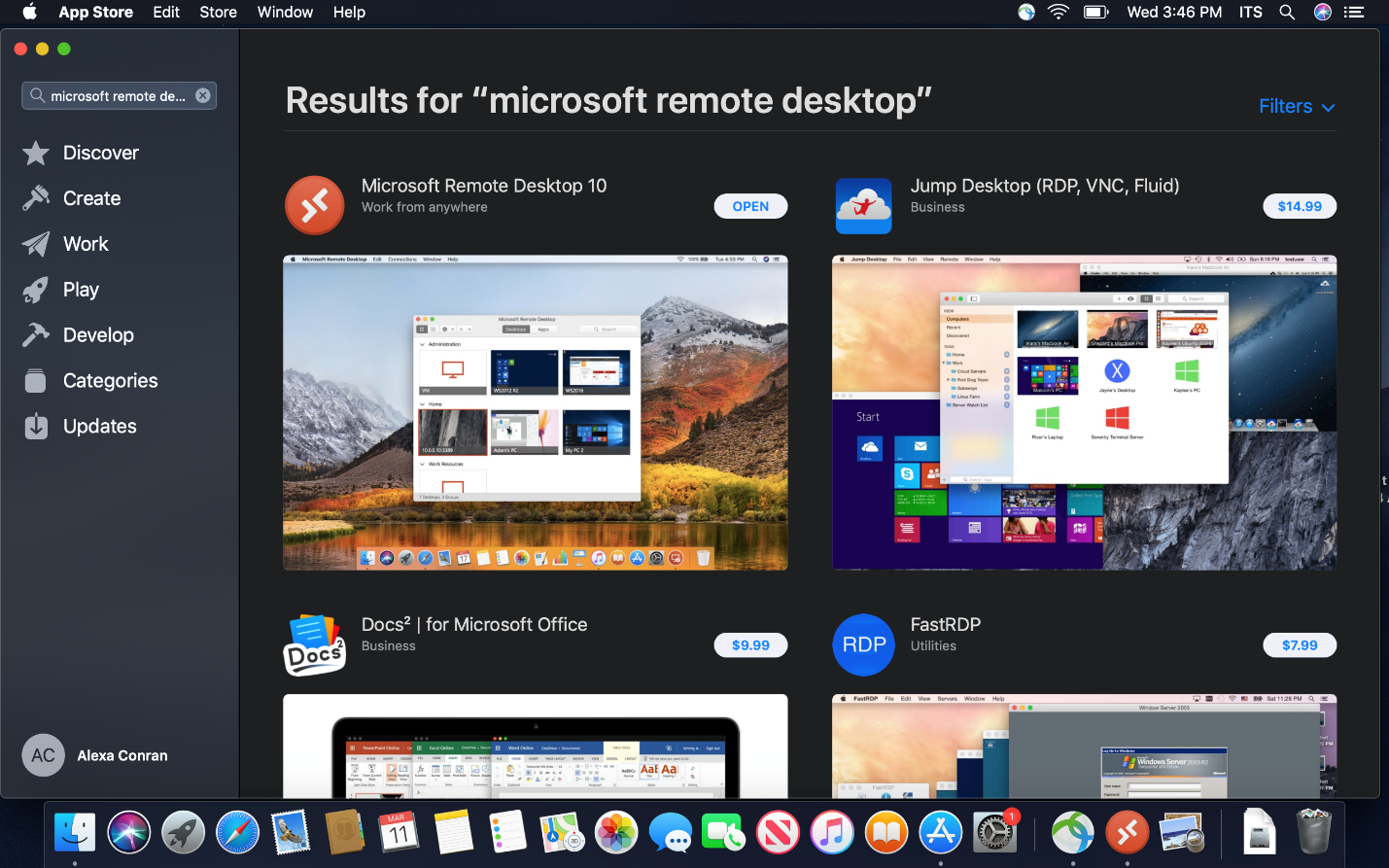The height and width of the screenshot is (868, 1389).
Task: Open the Discover section star icon
Action: coord(36,153)
